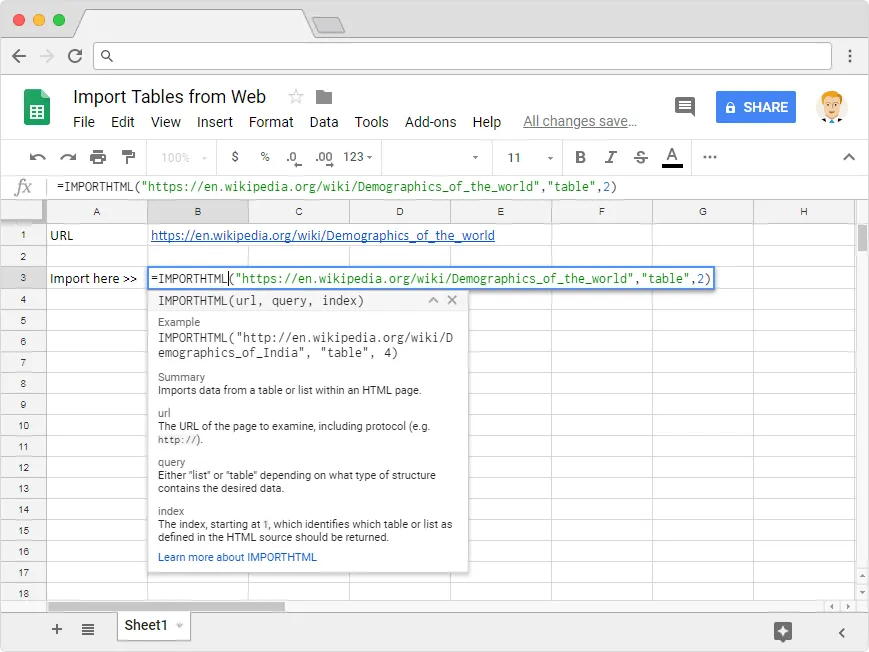The image size is (869, 652).
Task: Open the browser three-dot menu
Action: (x=850, y=56)
